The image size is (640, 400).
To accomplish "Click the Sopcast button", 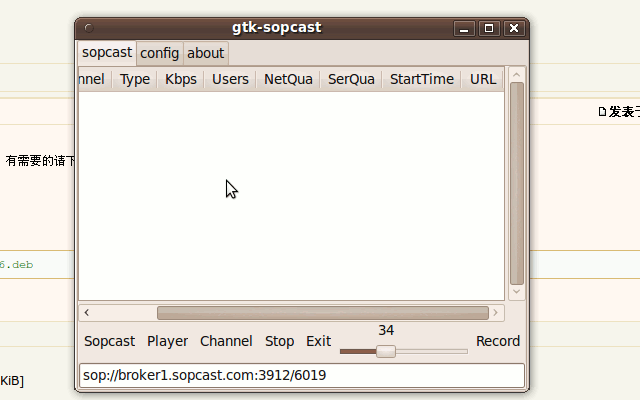I will 109,341.
